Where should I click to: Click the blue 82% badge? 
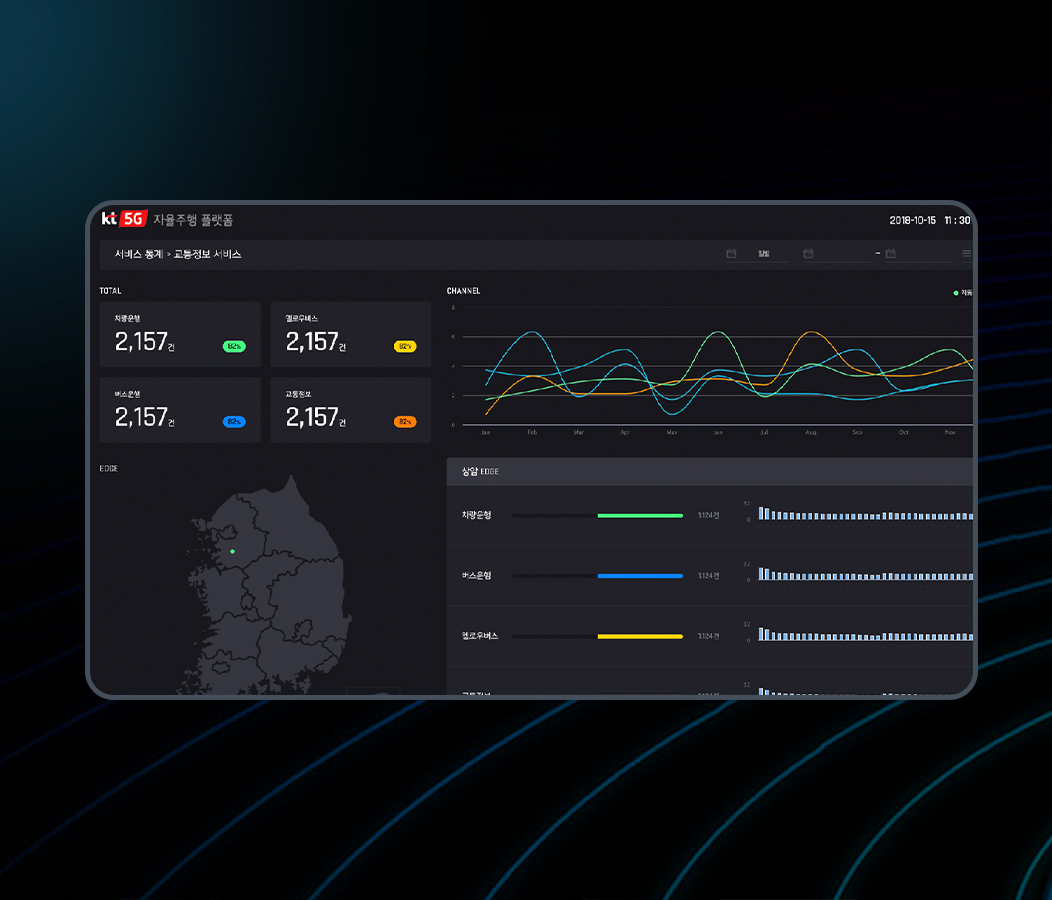click(234, 421)
